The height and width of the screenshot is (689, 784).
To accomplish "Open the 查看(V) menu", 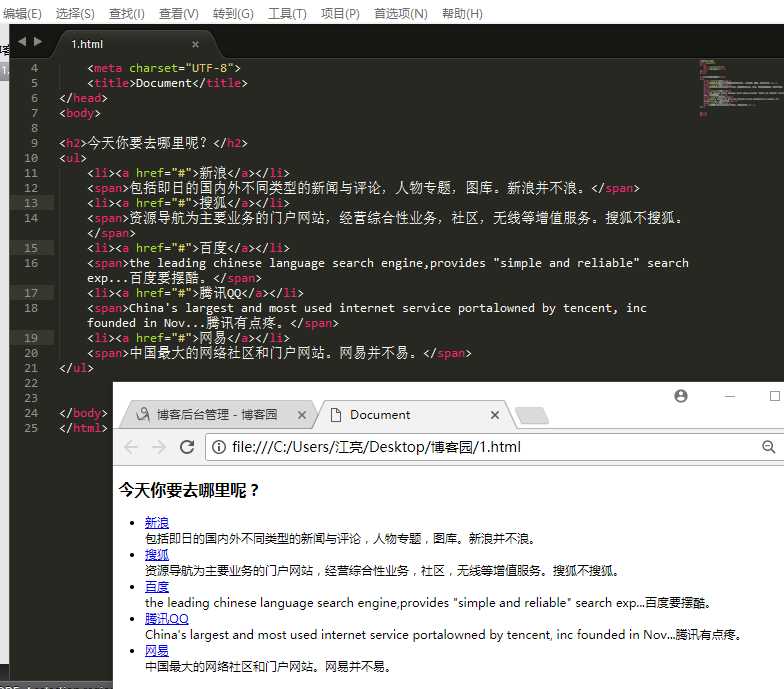I will pyautogui.click(x=178, y=14).
